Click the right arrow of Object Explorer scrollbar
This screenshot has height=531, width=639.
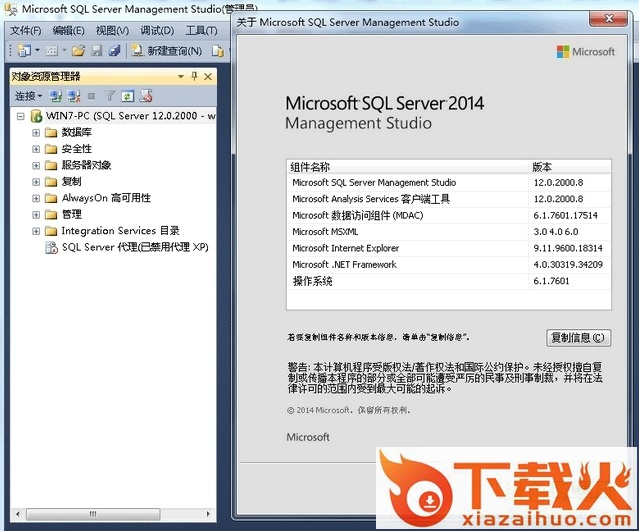[208, 514]
